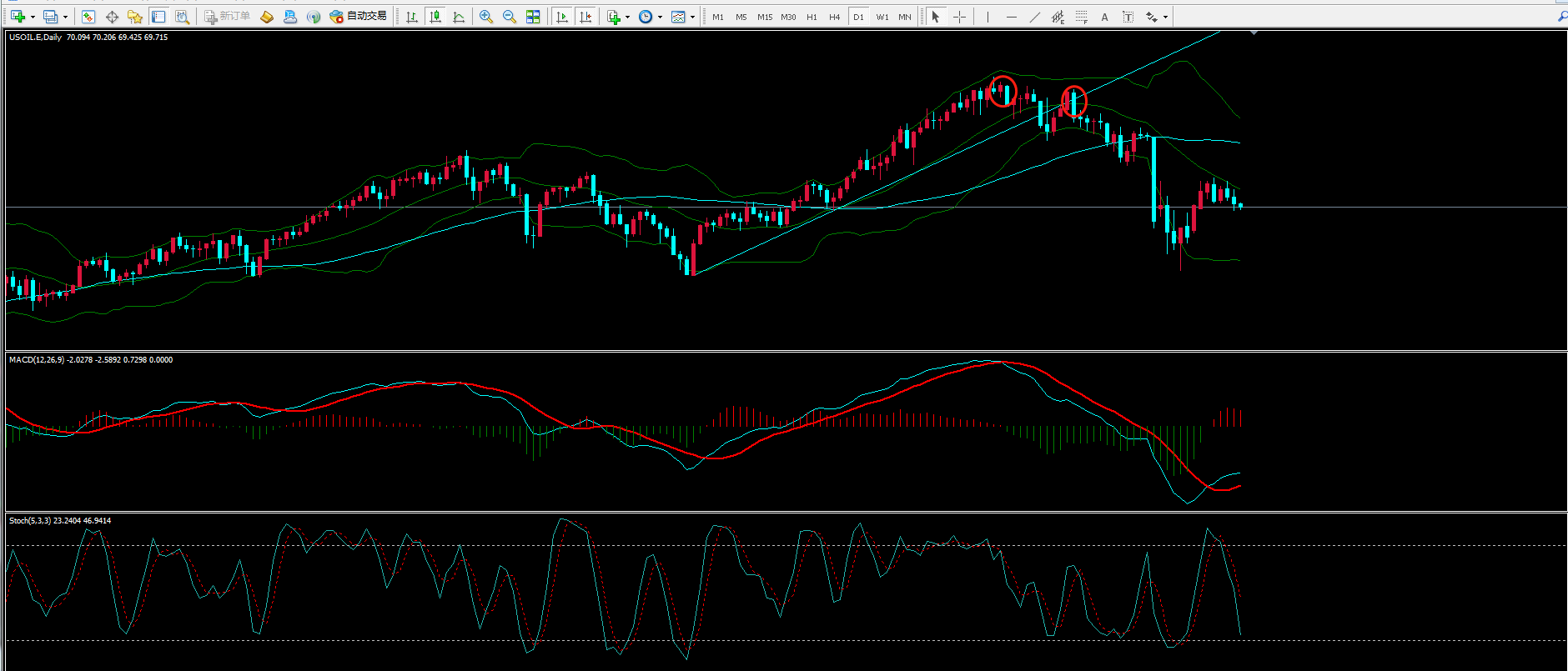1568x671 pixels.
Task: Pick the horizontal line drawing tool
Action: 1012,17
